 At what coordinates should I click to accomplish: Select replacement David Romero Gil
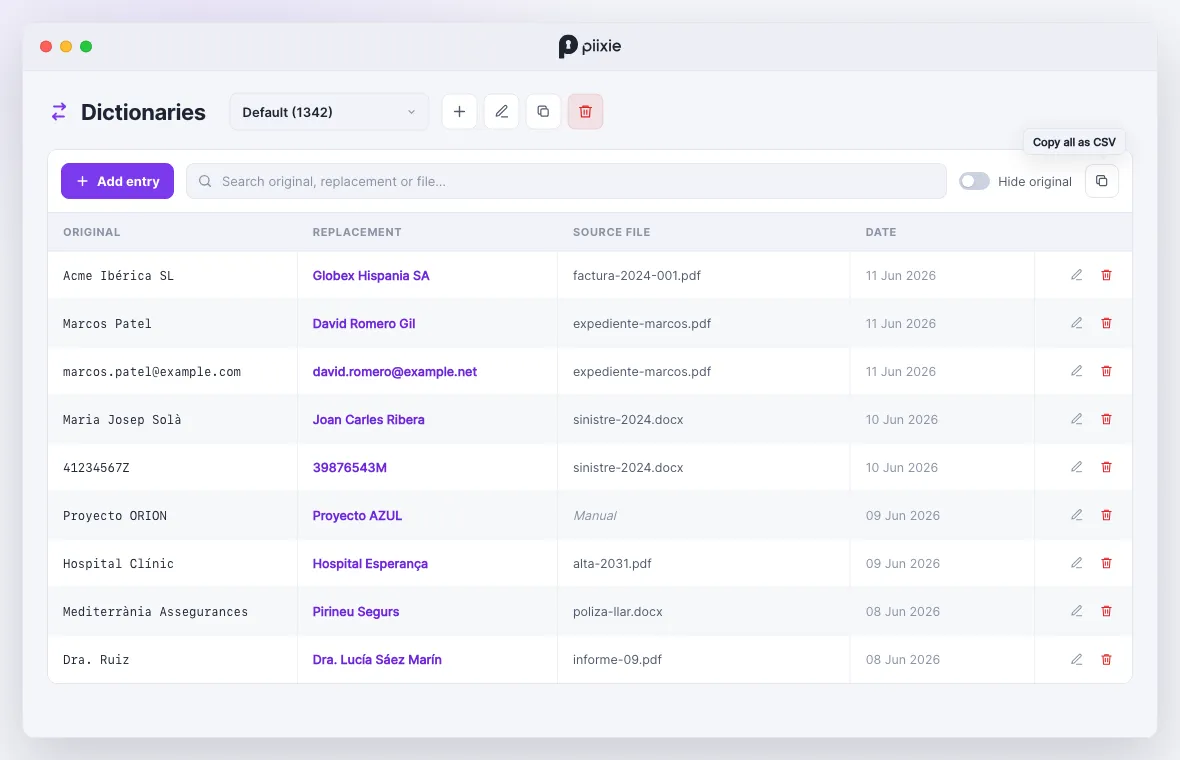click(x=363, y=324)
